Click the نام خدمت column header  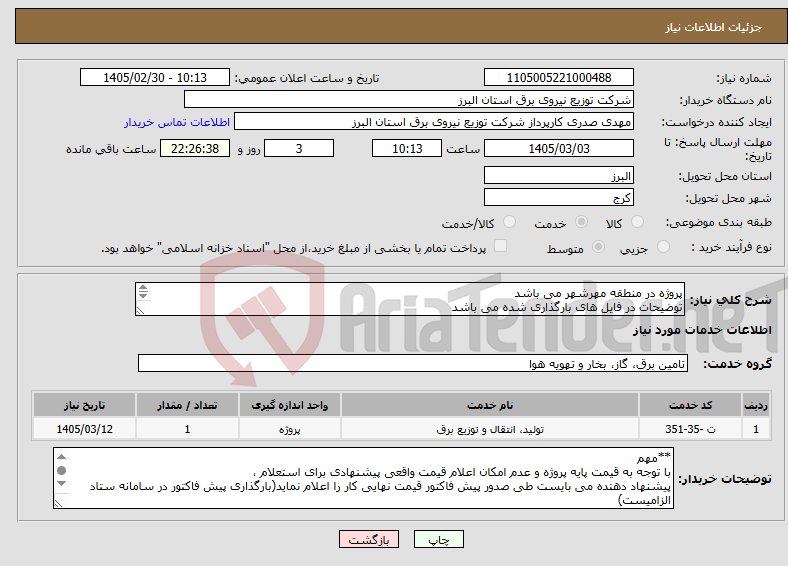[x=490, y=405]
